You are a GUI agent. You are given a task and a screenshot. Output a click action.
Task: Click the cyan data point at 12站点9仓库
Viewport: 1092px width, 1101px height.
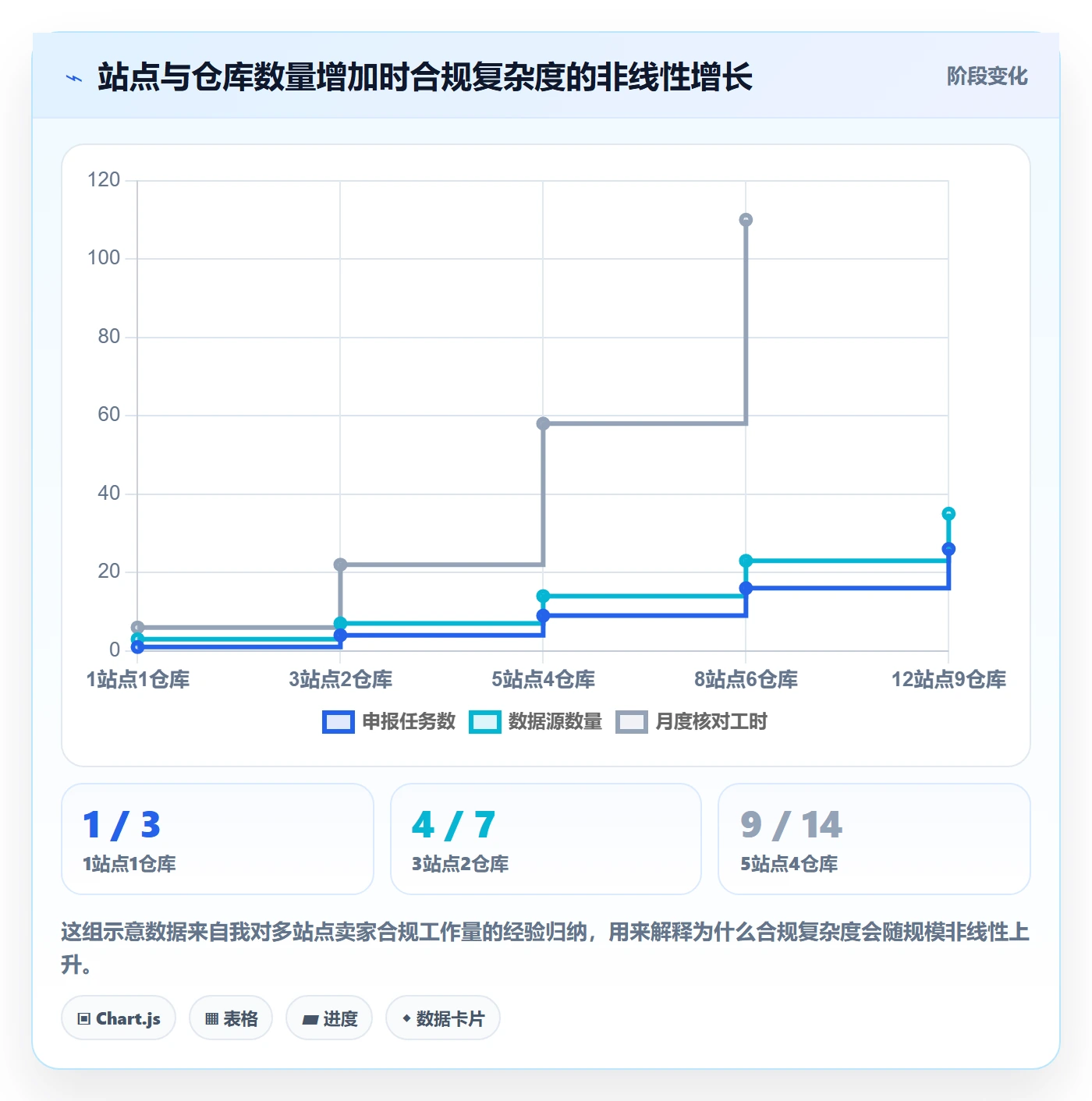click(948, 514)
